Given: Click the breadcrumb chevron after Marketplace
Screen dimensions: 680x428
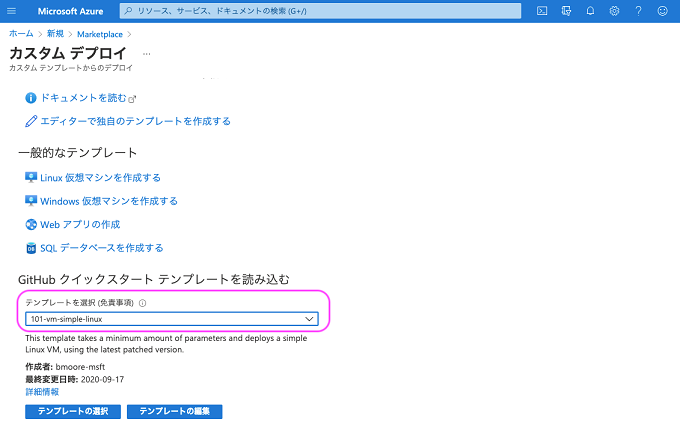Looking at the screenshot, I should pyautogui.click(x=129, y=34).
